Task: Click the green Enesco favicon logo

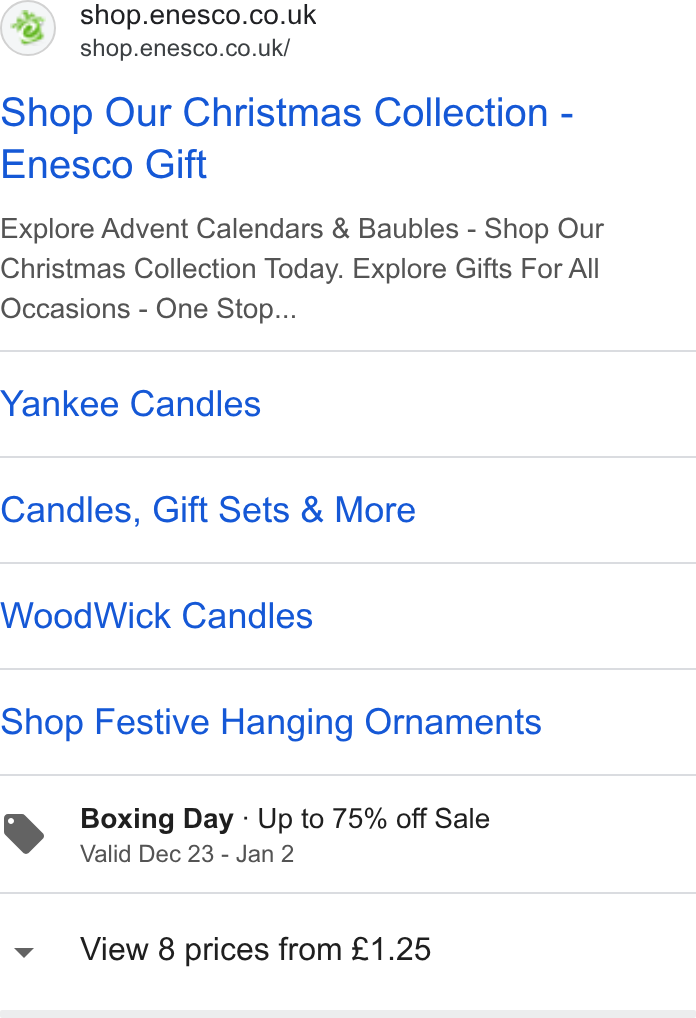Action: pyautogui.click(x=28, y=28)
